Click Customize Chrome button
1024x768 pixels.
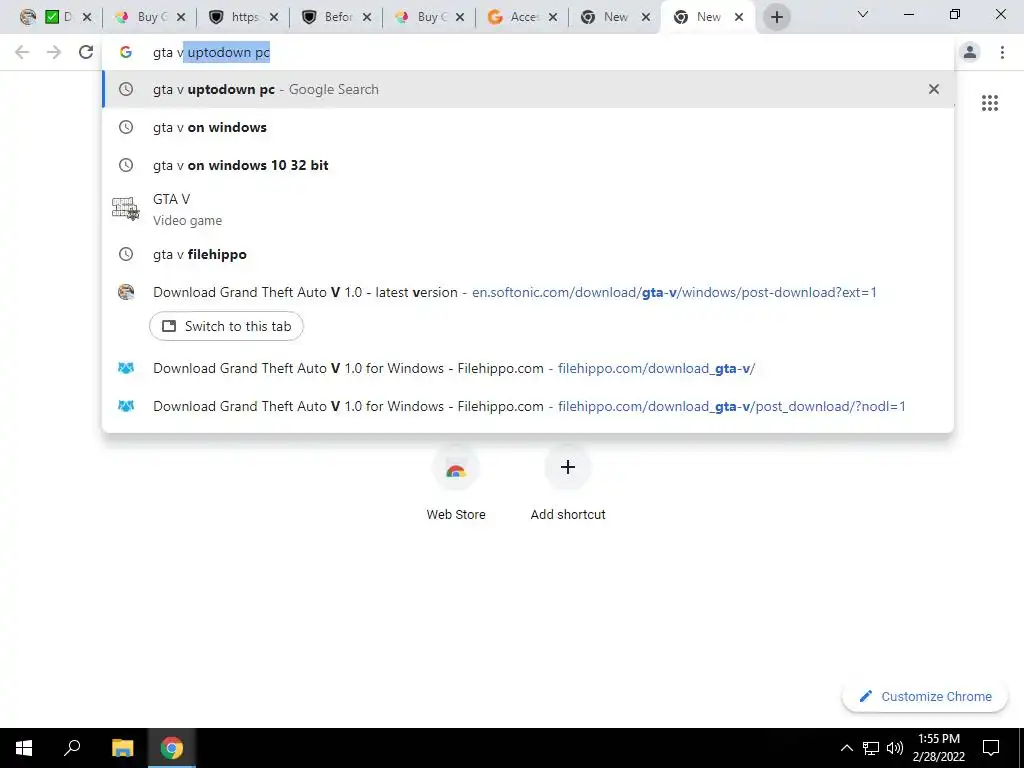925,697
